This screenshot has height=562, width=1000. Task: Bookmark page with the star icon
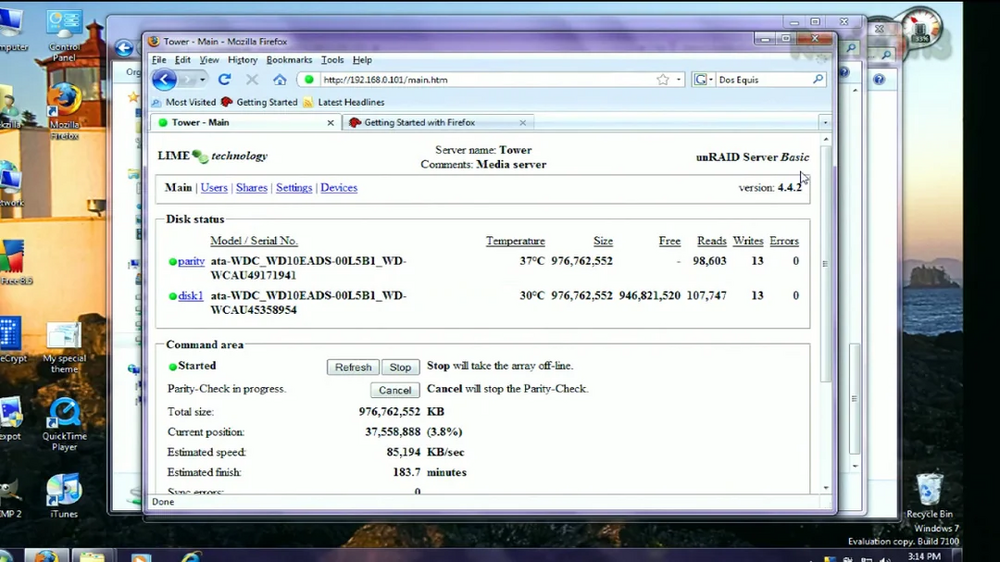pos(663,80)
